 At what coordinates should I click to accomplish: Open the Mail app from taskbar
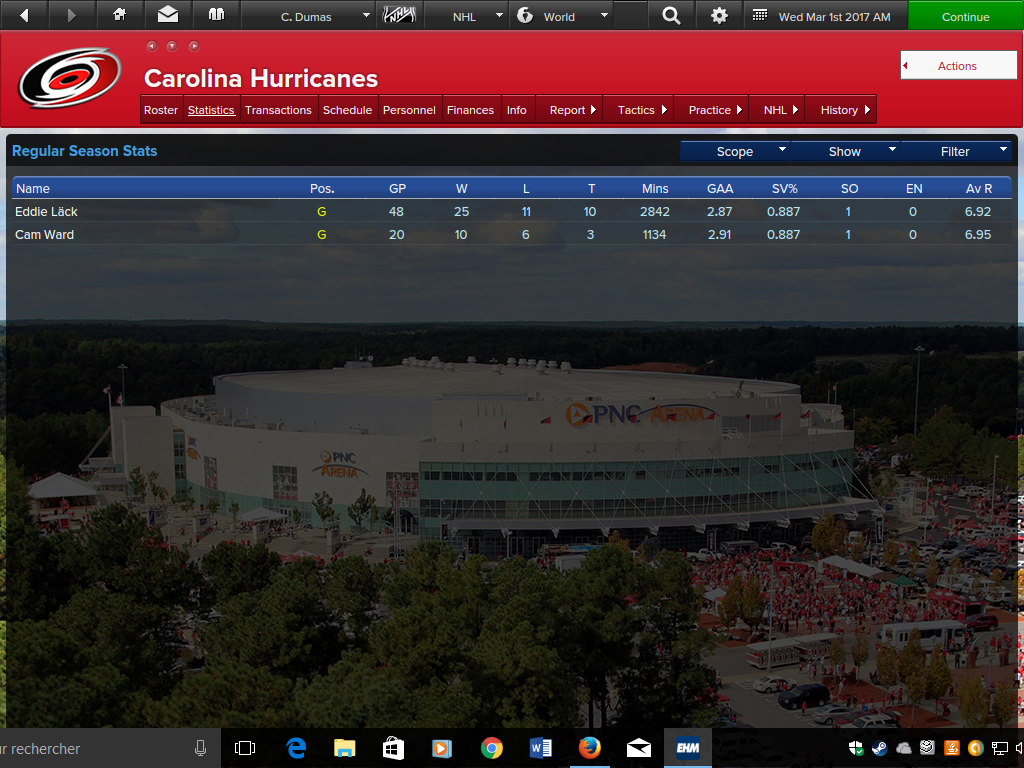(x=638, y=748)
